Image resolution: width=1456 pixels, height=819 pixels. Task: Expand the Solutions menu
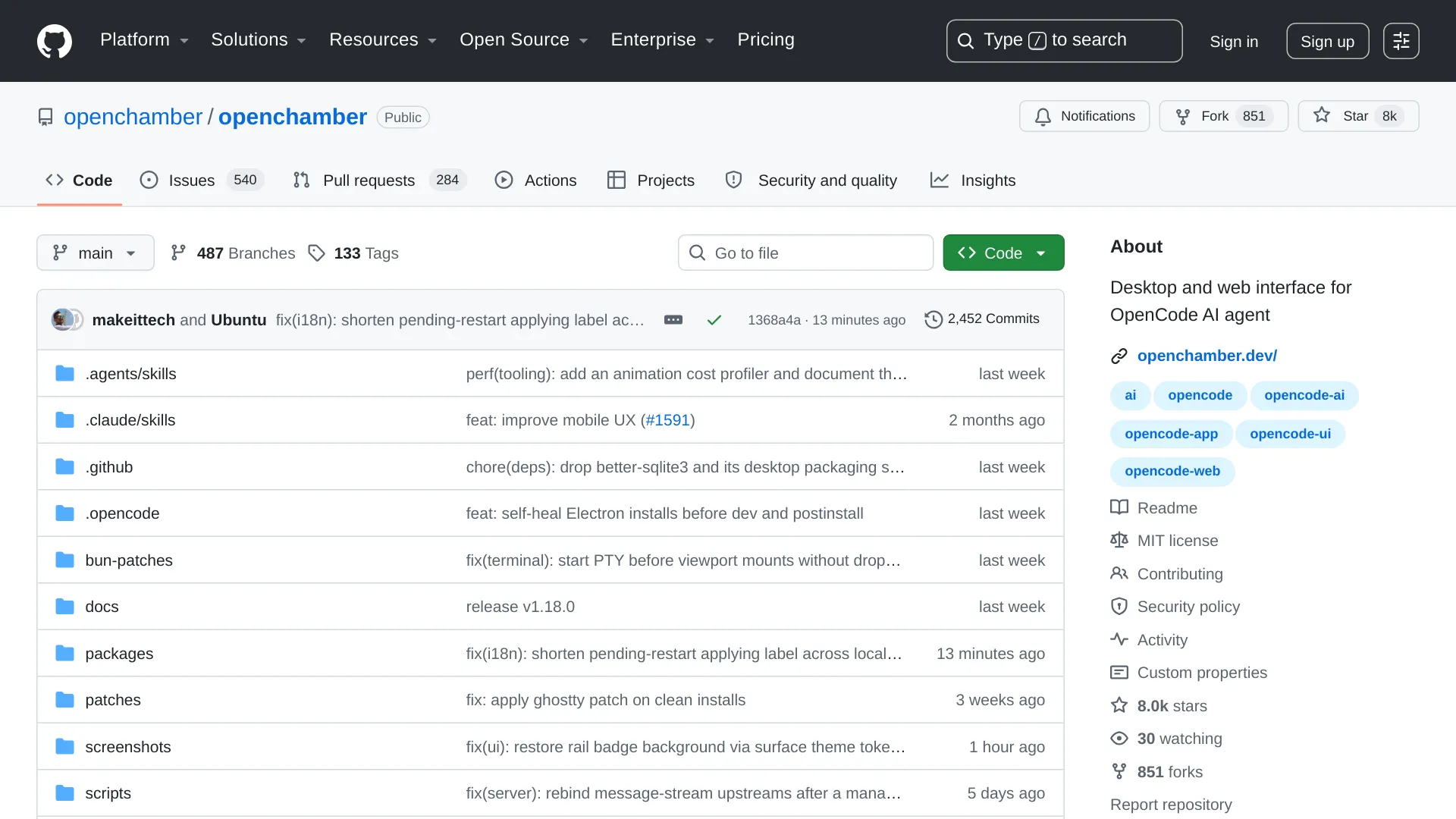(259, 40)
